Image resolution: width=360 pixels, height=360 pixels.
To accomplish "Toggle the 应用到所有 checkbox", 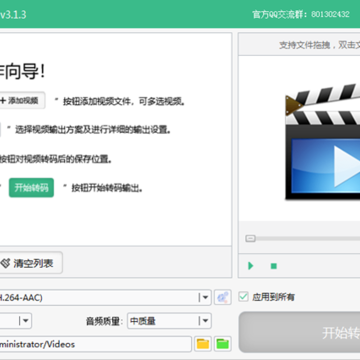I will click(244, 297).
